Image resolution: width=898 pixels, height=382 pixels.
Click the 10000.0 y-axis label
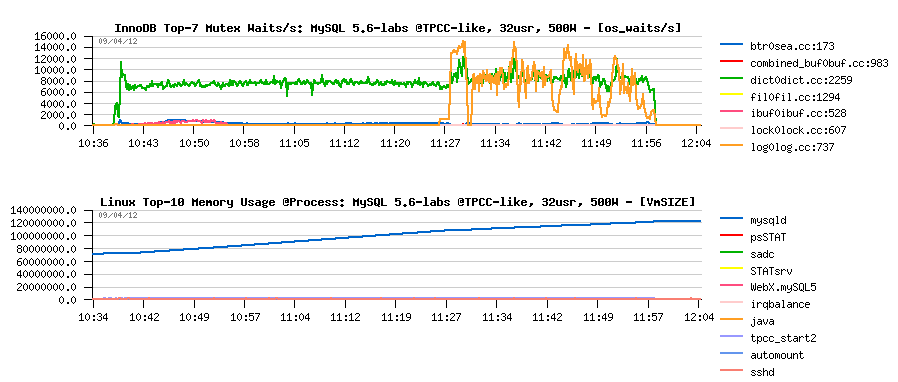click(x=57, y=70)
